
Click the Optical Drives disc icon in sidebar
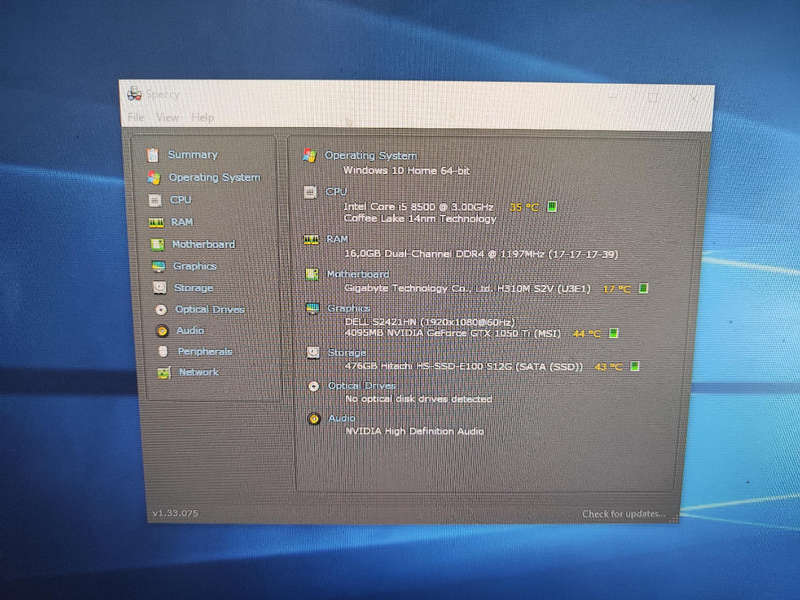pos(161,310)
